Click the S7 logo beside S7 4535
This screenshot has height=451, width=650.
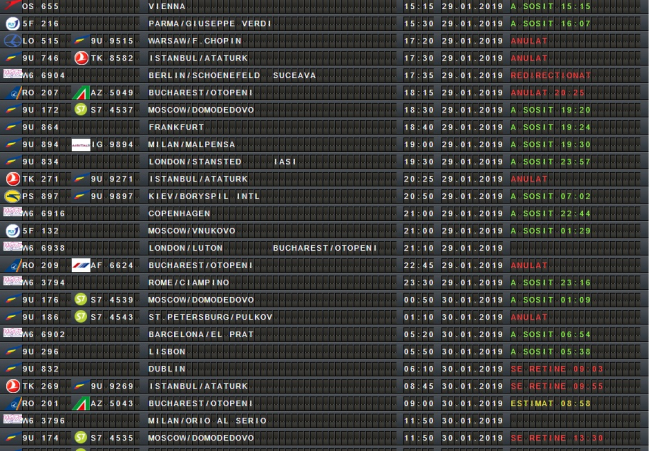(x=81, y=437)
